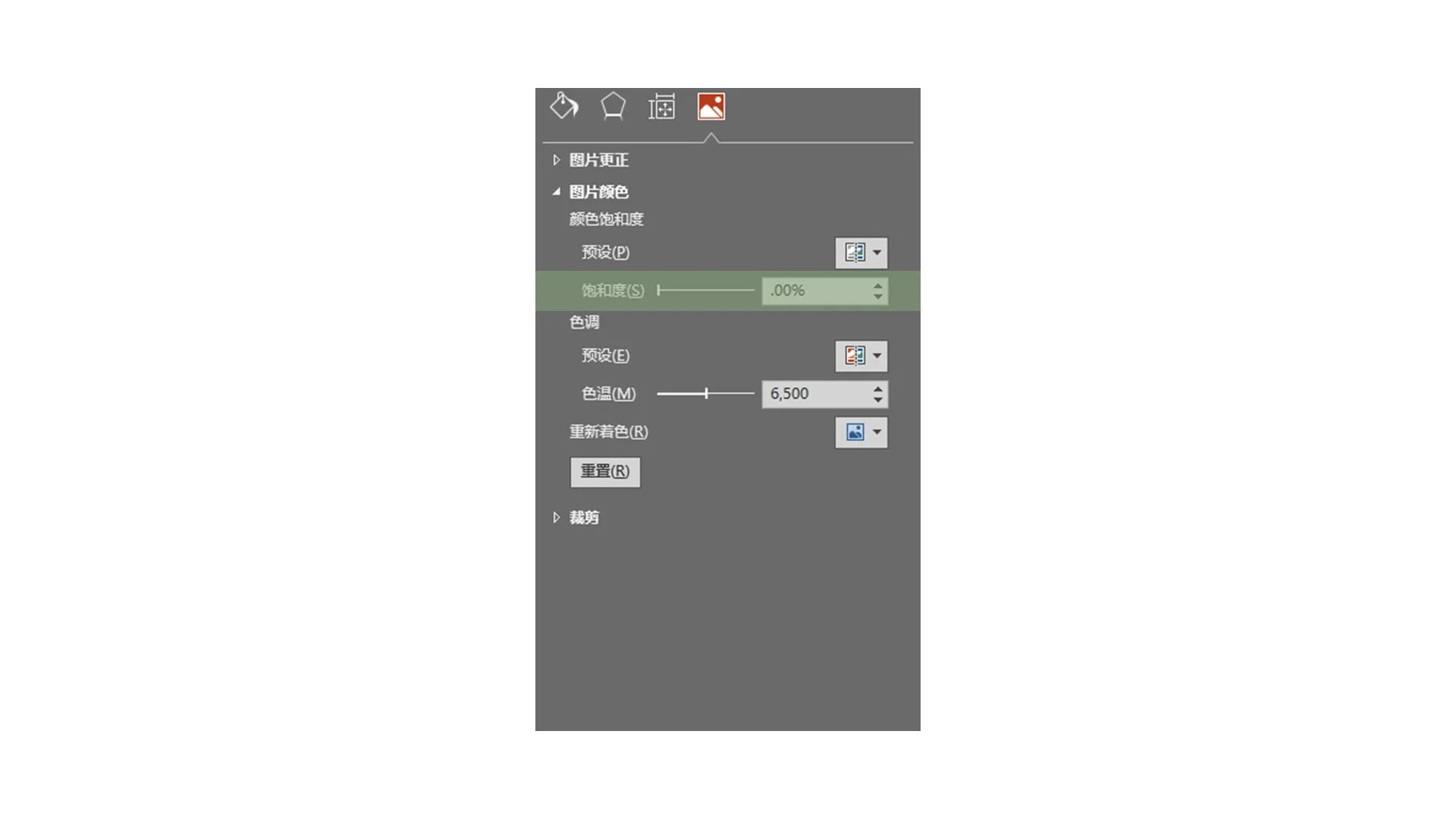The height and width of the screenshot is (819, 1456).
Task: Decrease color temperature with the down spinner
Action: [x=878, y=400]
